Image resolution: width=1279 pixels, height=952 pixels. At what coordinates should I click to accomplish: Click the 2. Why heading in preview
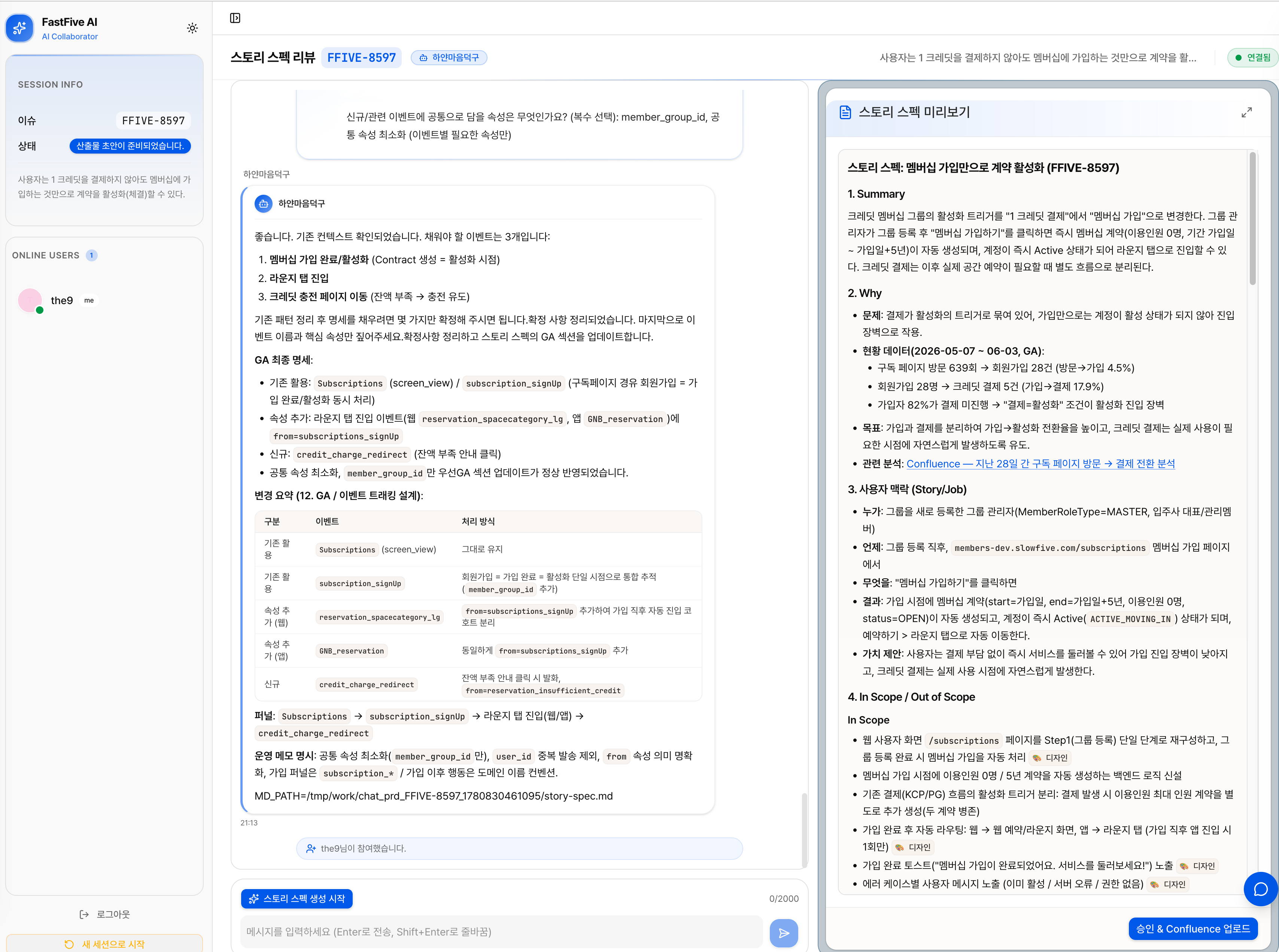[x=864, y=293]
